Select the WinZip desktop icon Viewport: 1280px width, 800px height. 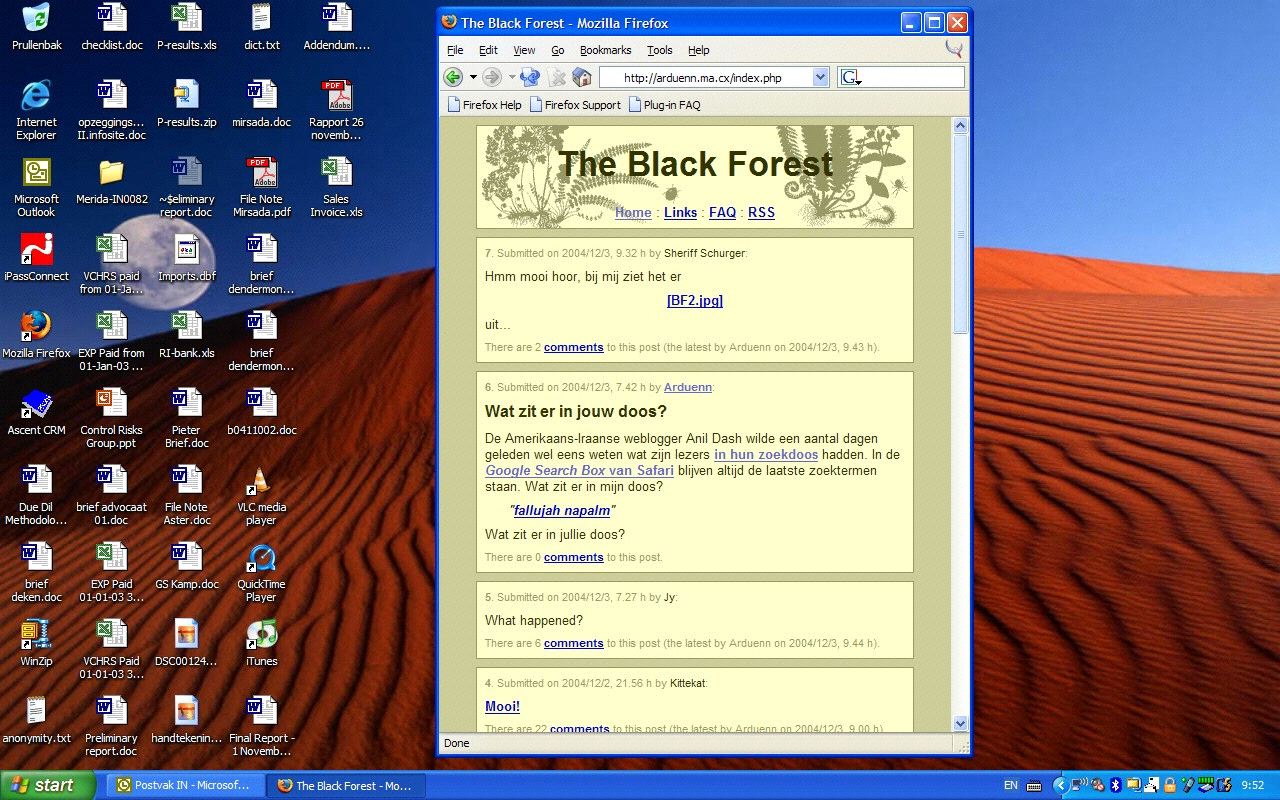pos(36,642)
